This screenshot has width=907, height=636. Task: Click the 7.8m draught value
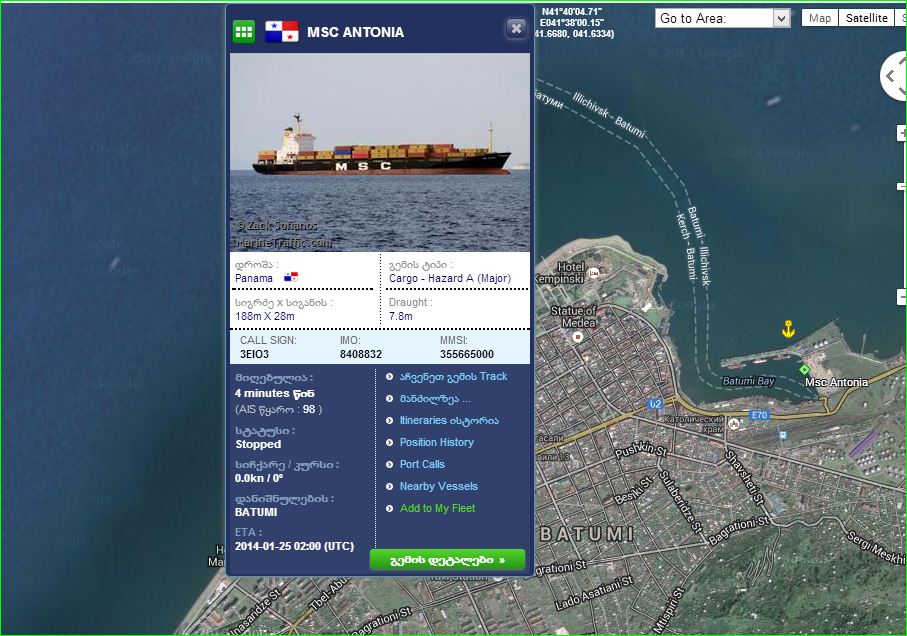point(401,316)
